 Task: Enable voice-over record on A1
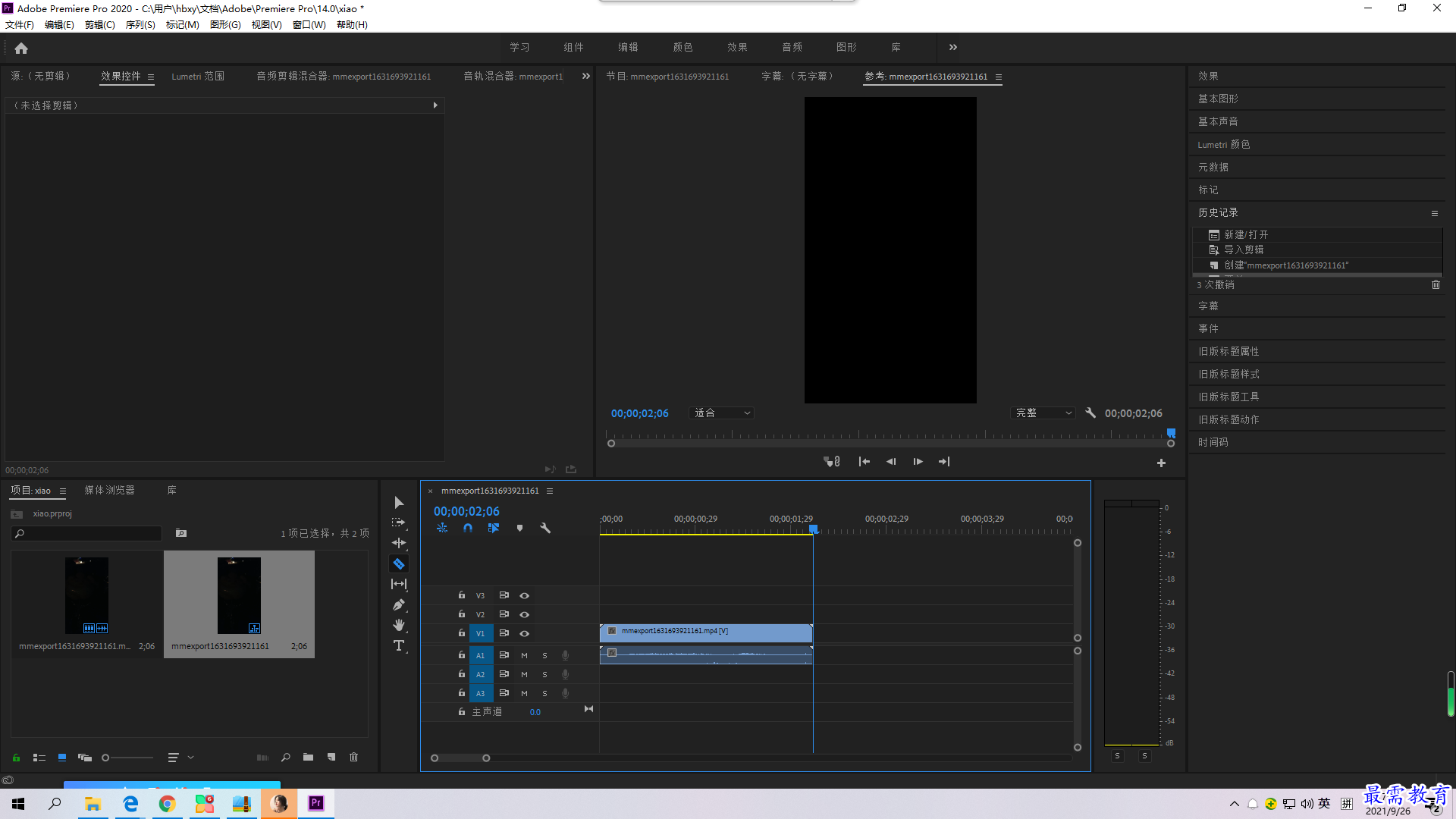[x=565, y=655]
